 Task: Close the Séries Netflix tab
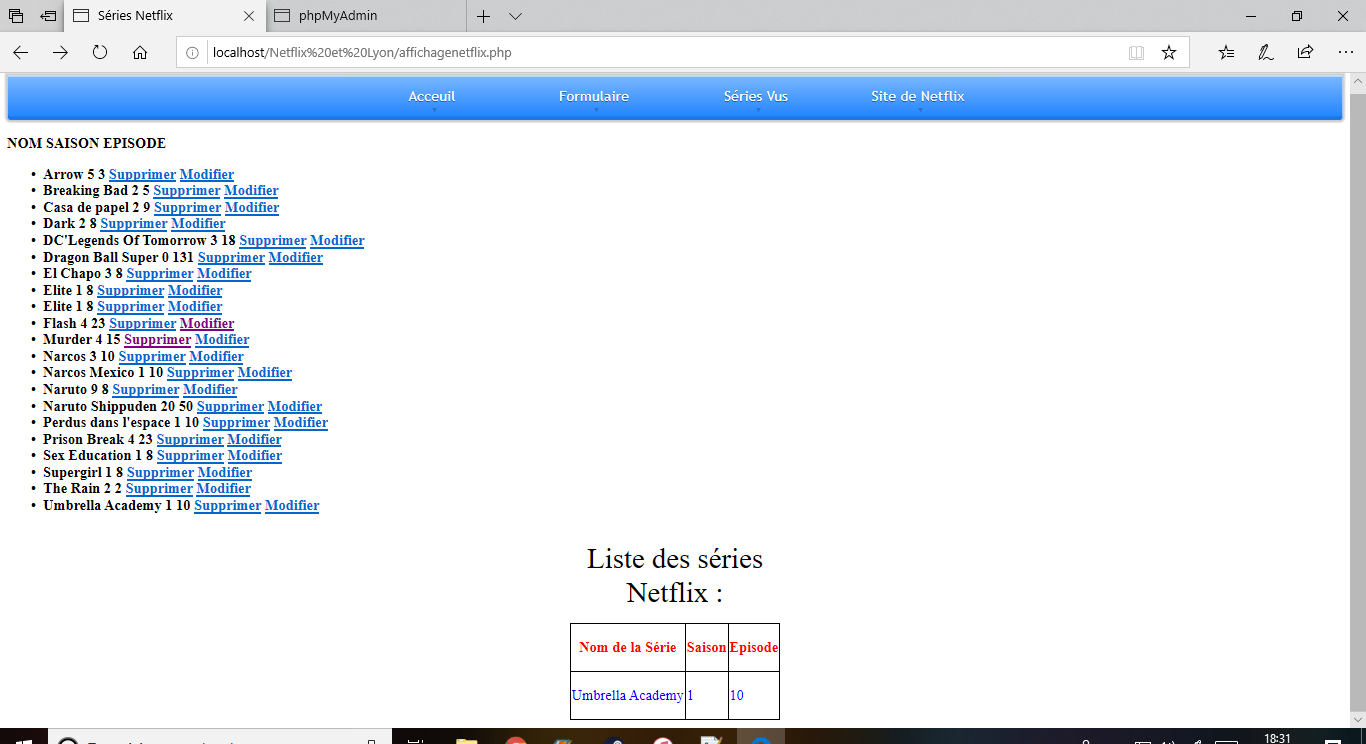pyautogui.click(x=249, y=16)
